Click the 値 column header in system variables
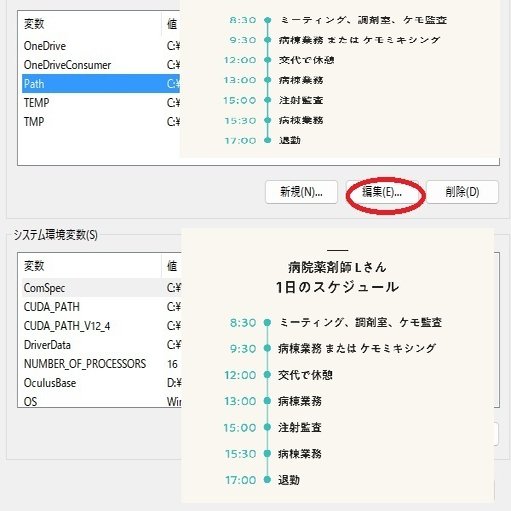The width and height of the screenshot is (511, 511). coord(172,266)
